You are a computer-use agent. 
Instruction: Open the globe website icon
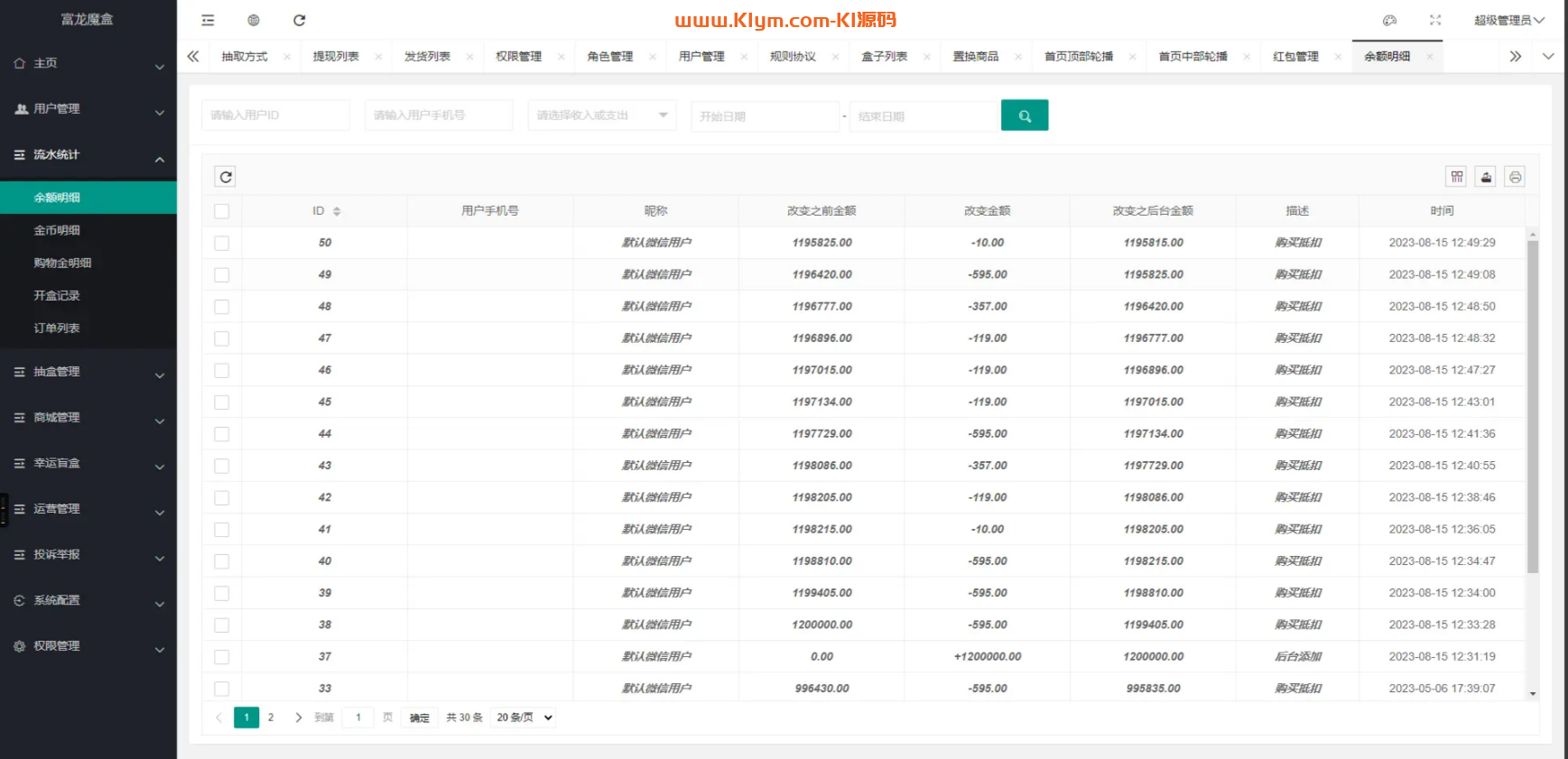tap(254, 20)
